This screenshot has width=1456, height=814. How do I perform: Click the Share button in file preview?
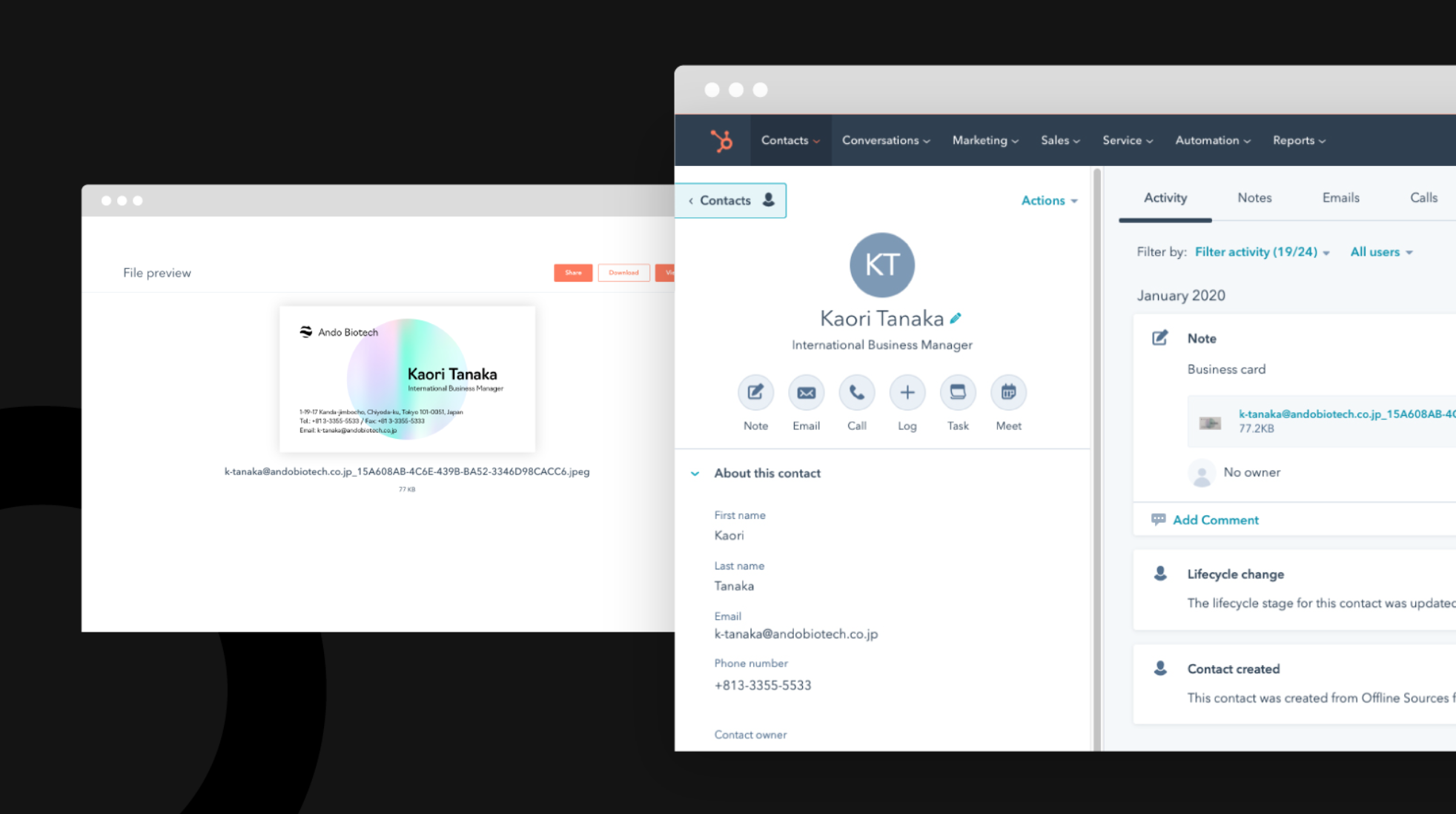click(x=572, y=272)
